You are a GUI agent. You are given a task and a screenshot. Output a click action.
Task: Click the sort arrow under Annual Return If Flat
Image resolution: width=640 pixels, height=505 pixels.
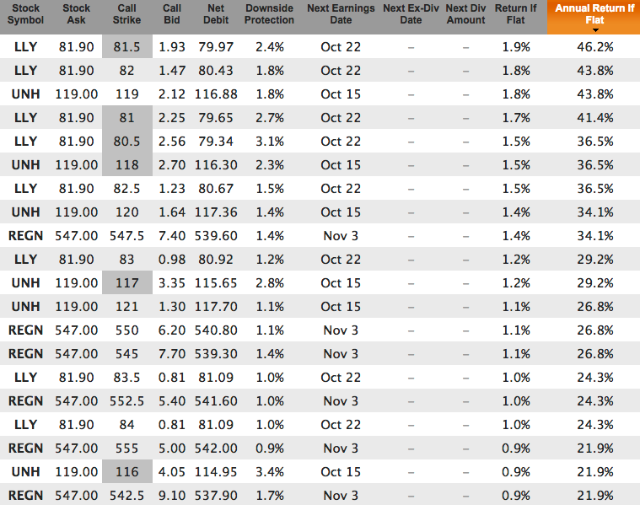click(595, 31)
